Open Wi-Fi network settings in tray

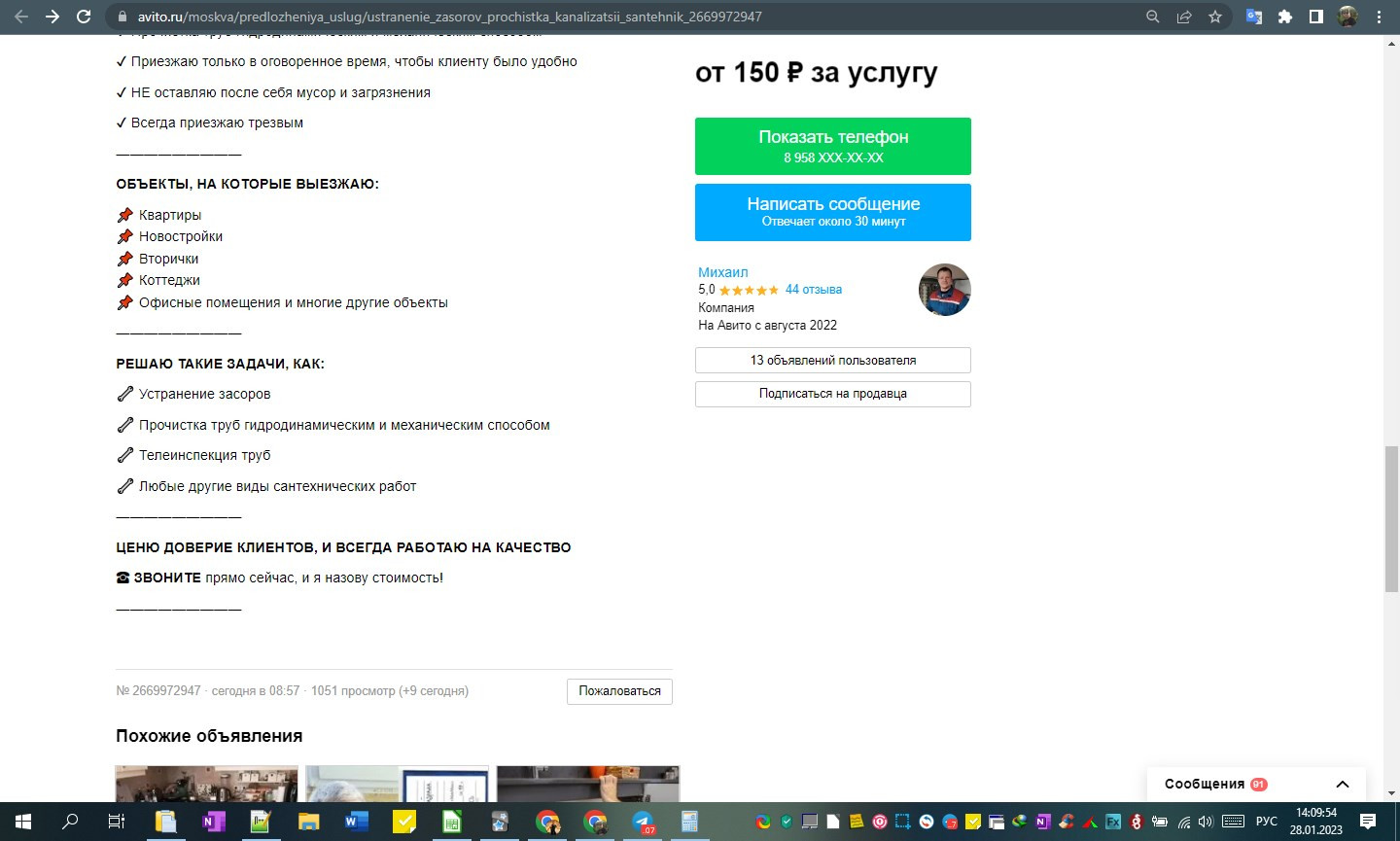(x=1184, y=822)
